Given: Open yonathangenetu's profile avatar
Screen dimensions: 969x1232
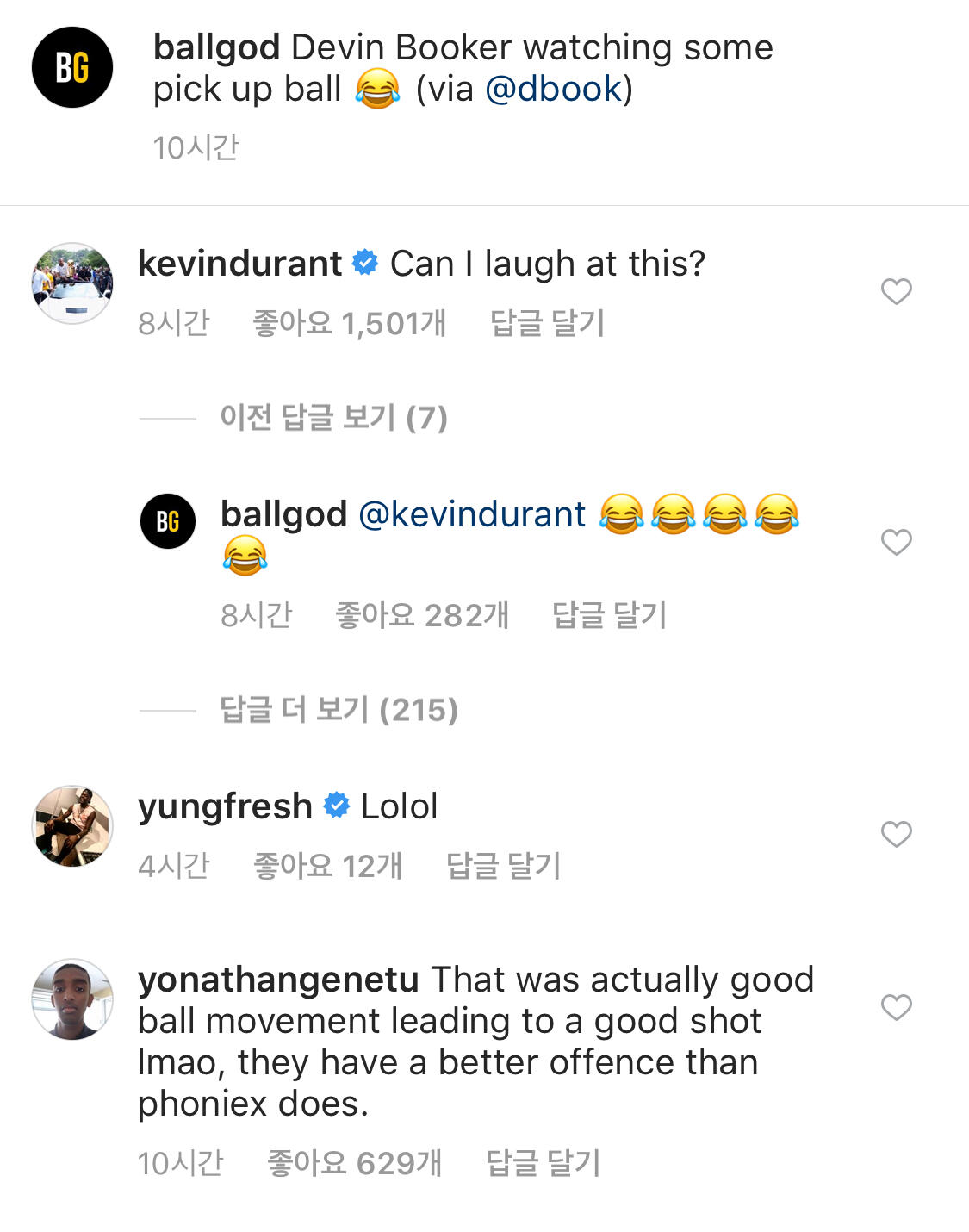Looking at the screenshot, I should click(x=72, y=999).
